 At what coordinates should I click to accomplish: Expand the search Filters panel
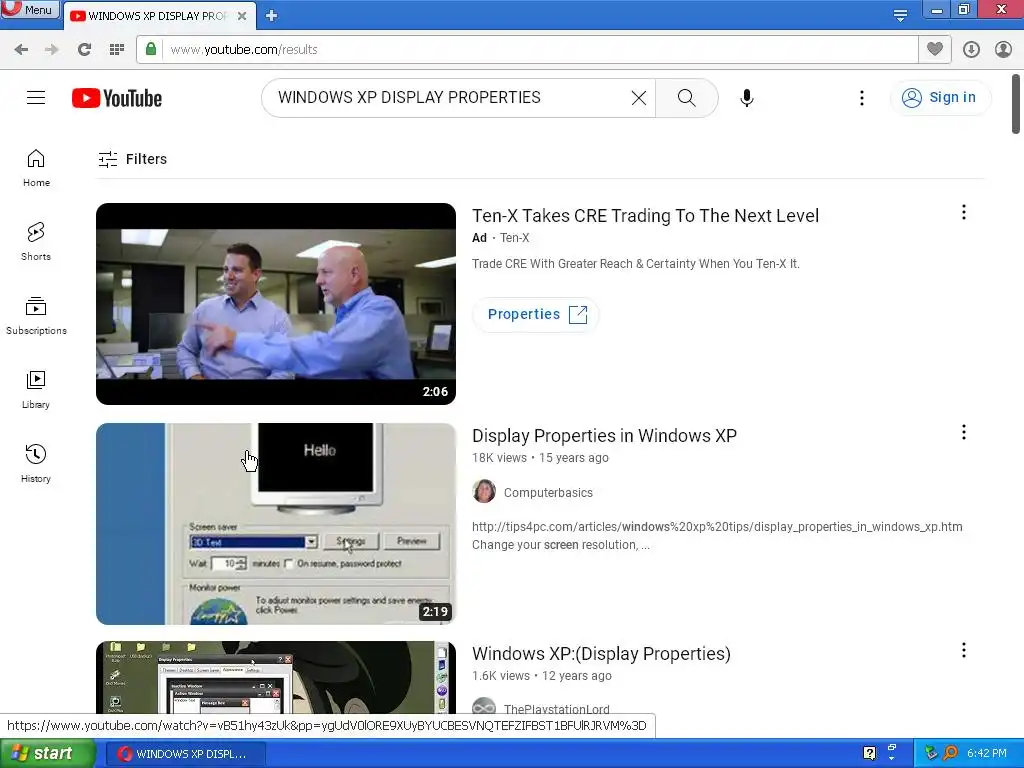133,159
